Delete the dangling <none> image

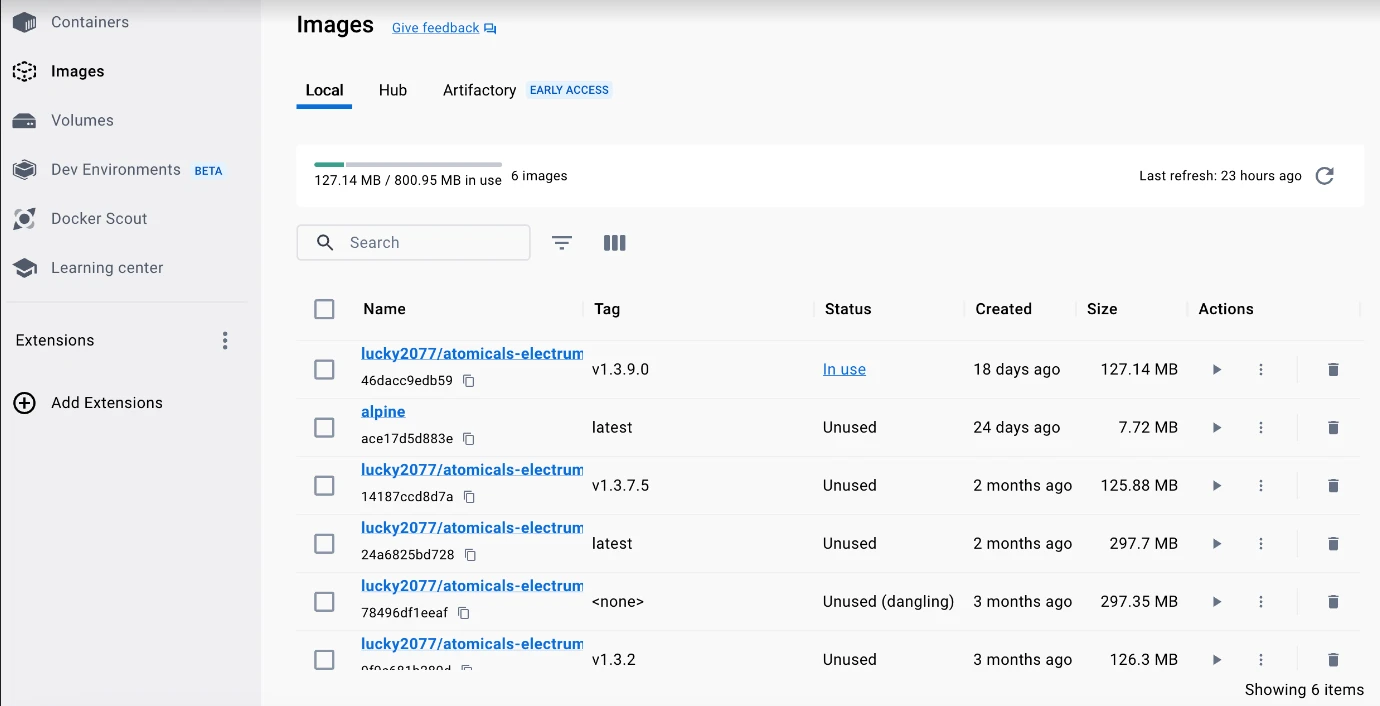click(1333, 602)
